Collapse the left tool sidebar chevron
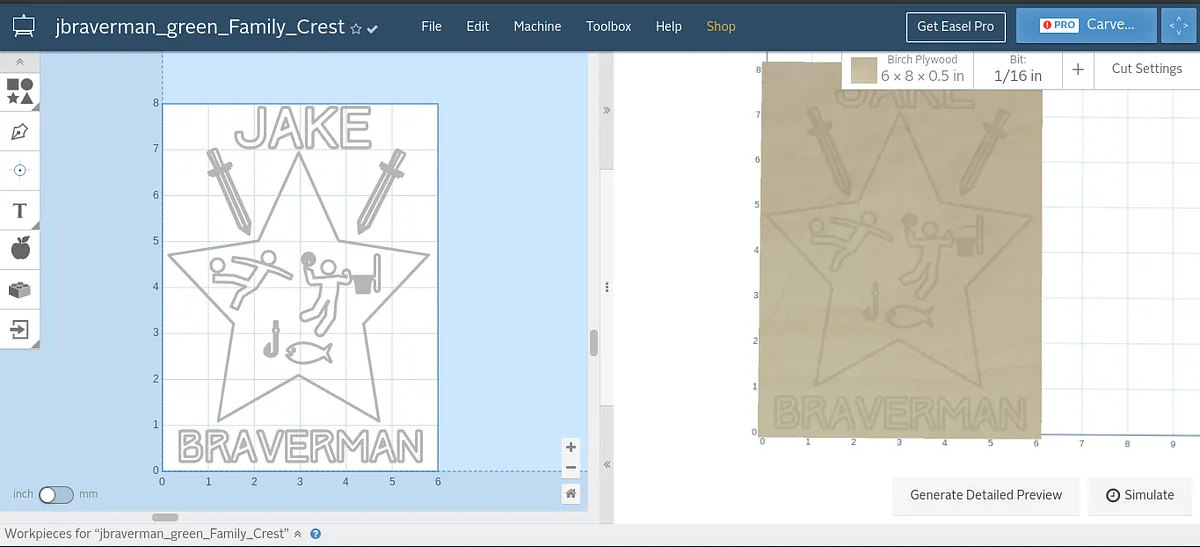Viewport: 1200px width, 547px height. (x=20, y=62)
